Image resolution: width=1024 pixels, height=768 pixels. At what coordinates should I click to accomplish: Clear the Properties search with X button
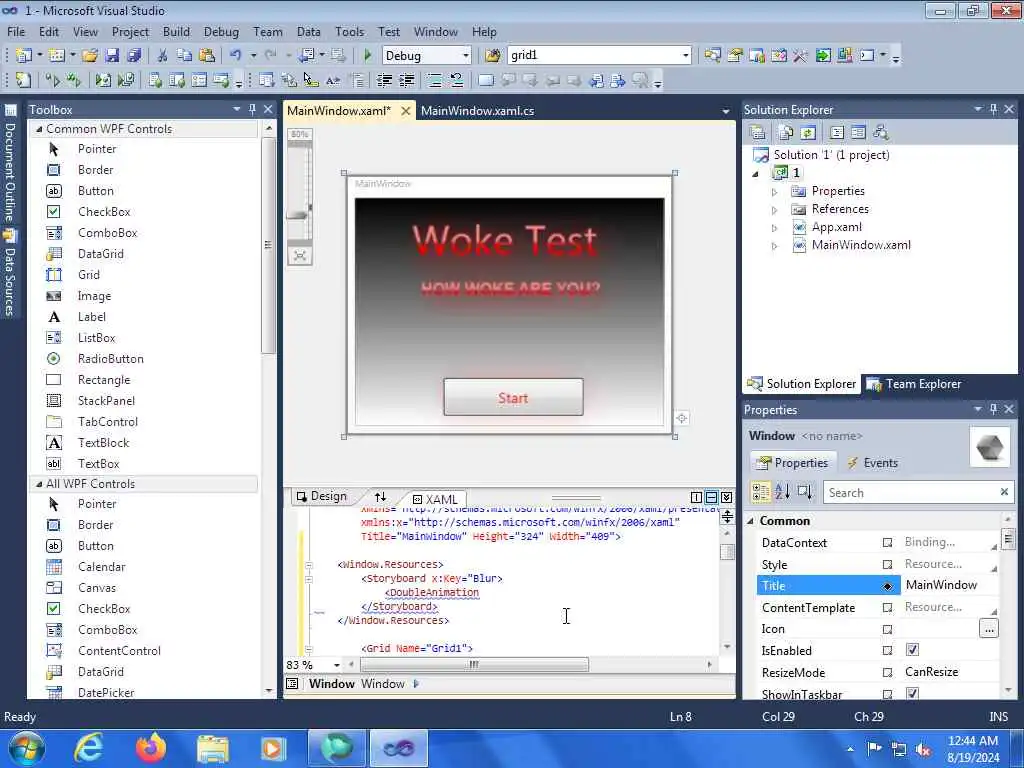[x=1004, y=492]
